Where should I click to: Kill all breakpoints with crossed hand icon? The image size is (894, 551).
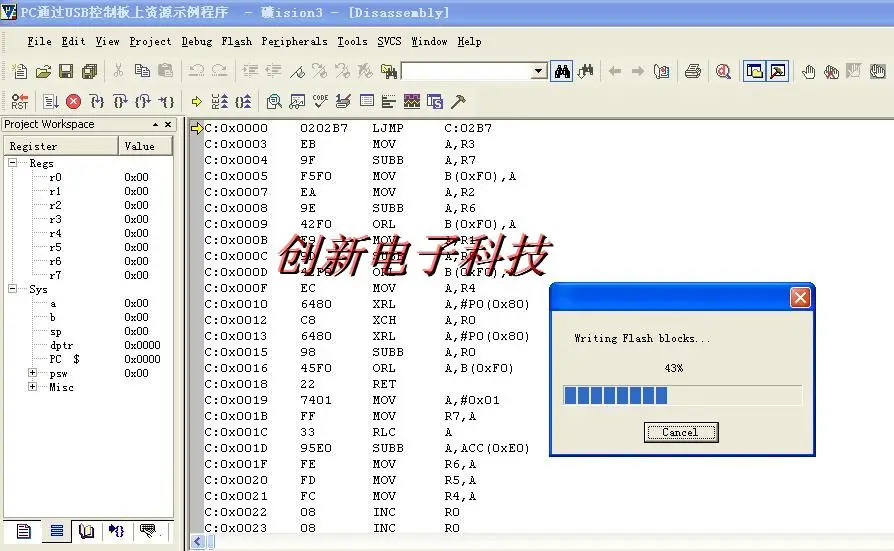point(831,71)
